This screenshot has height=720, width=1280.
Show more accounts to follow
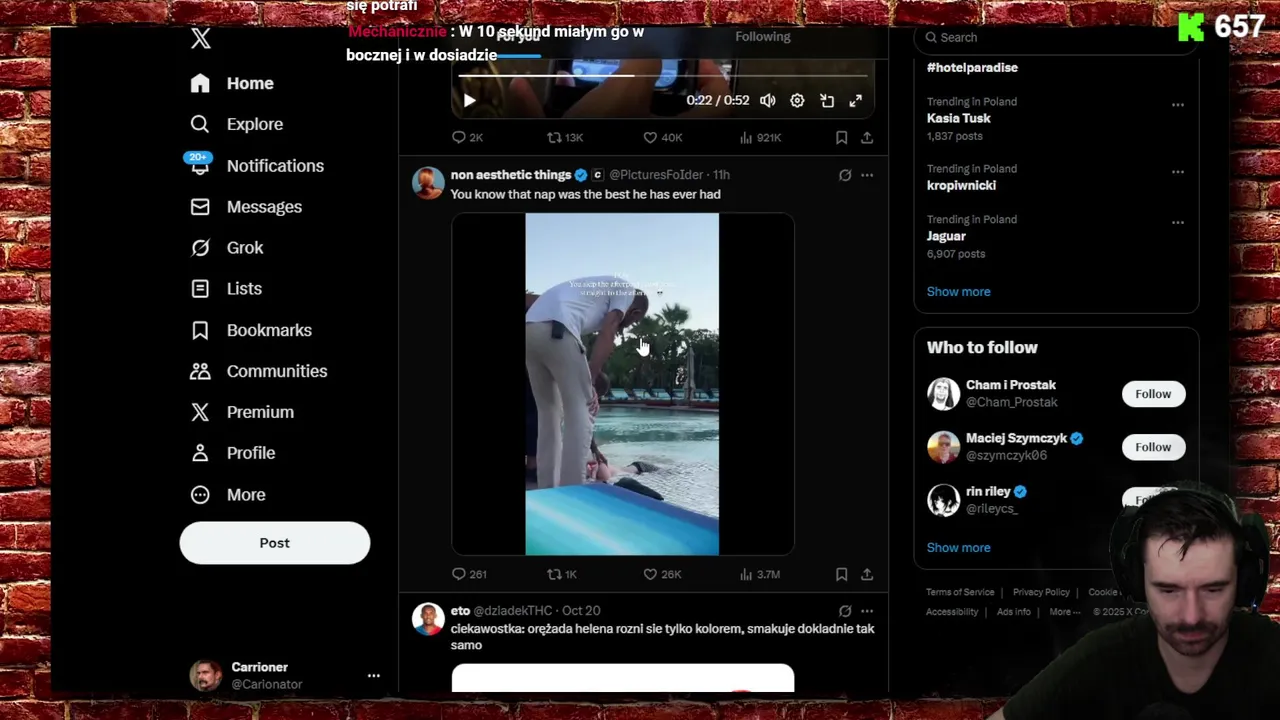pos(958,548)
